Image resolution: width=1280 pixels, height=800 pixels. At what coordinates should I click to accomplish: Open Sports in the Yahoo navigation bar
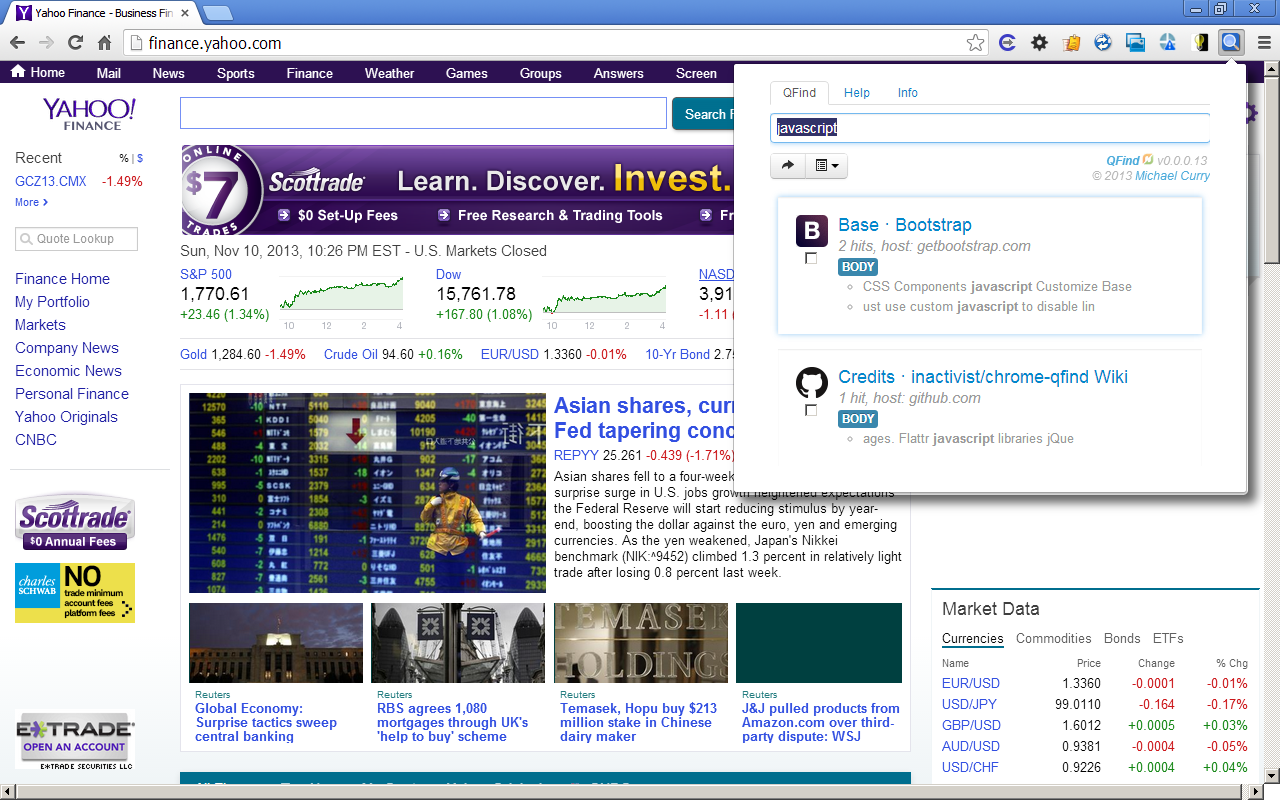tap(236, 73)
